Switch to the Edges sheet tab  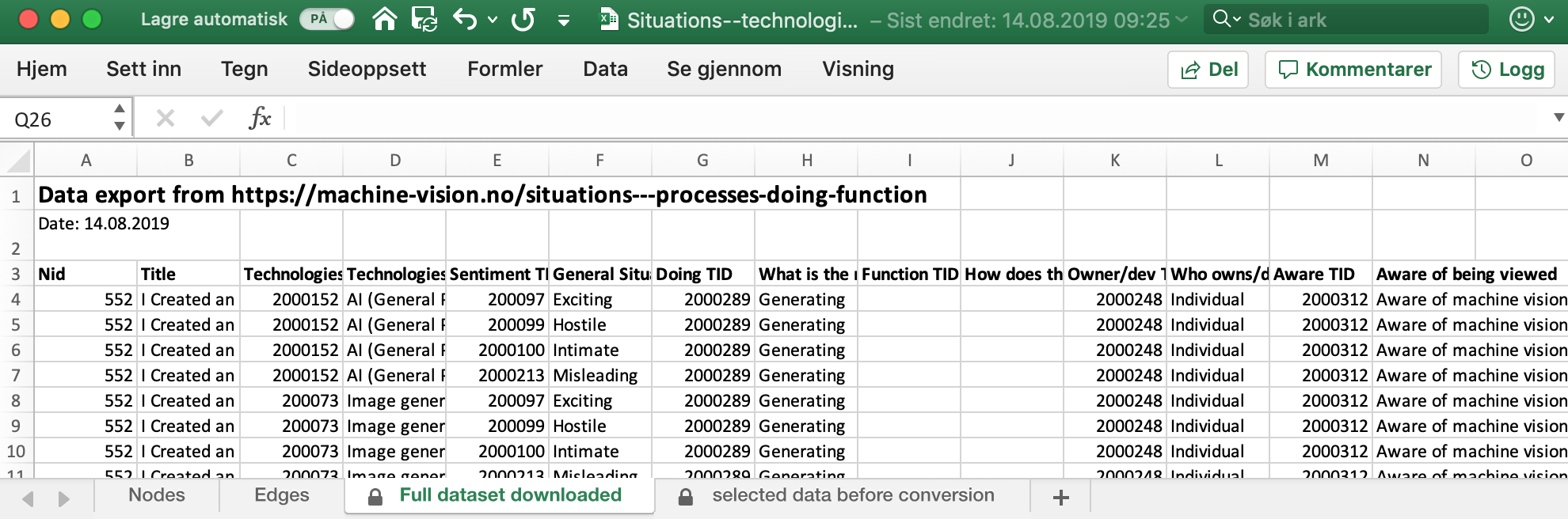click(x=281, y=495)
